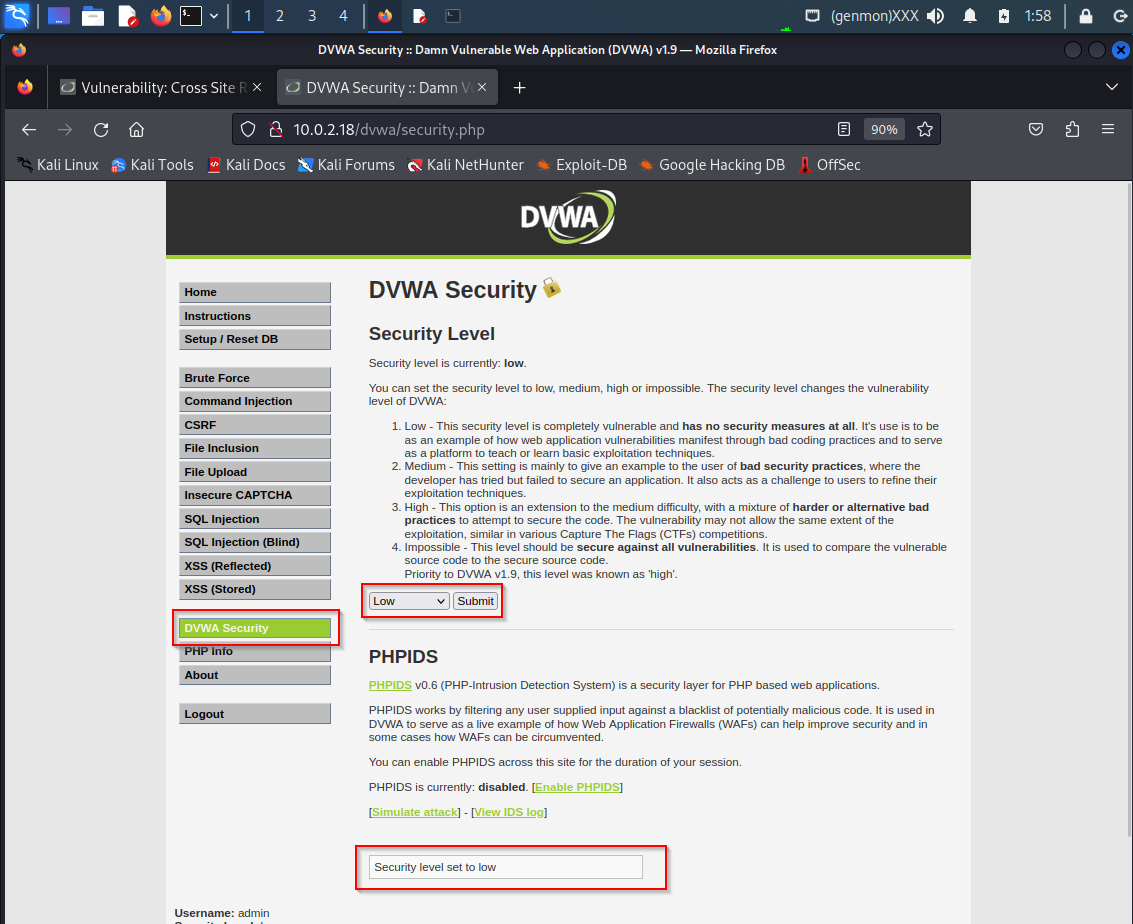Viewport: 1133px width, 924px height.
Task: Open the Kali Forums bookmark
Action: [346, 165]
